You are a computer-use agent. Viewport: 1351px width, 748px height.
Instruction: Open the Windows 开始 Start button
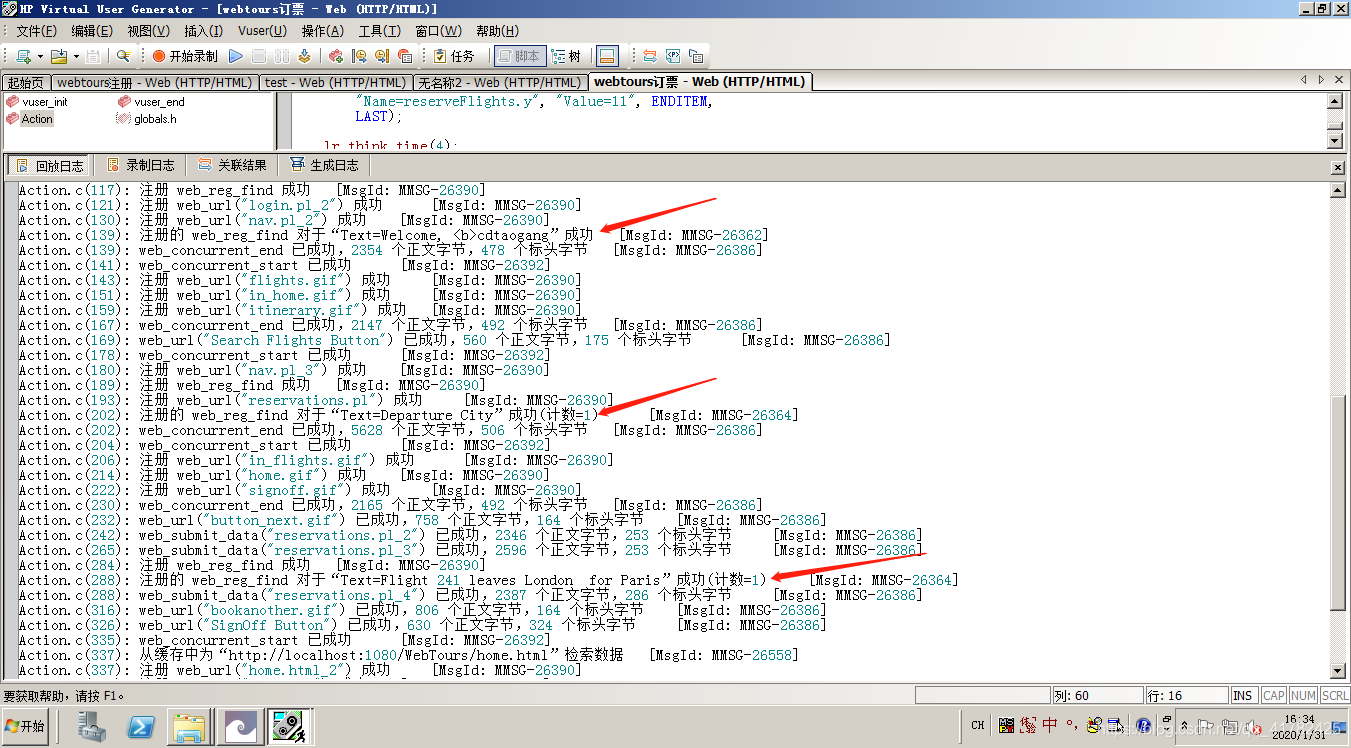[25, 727]
